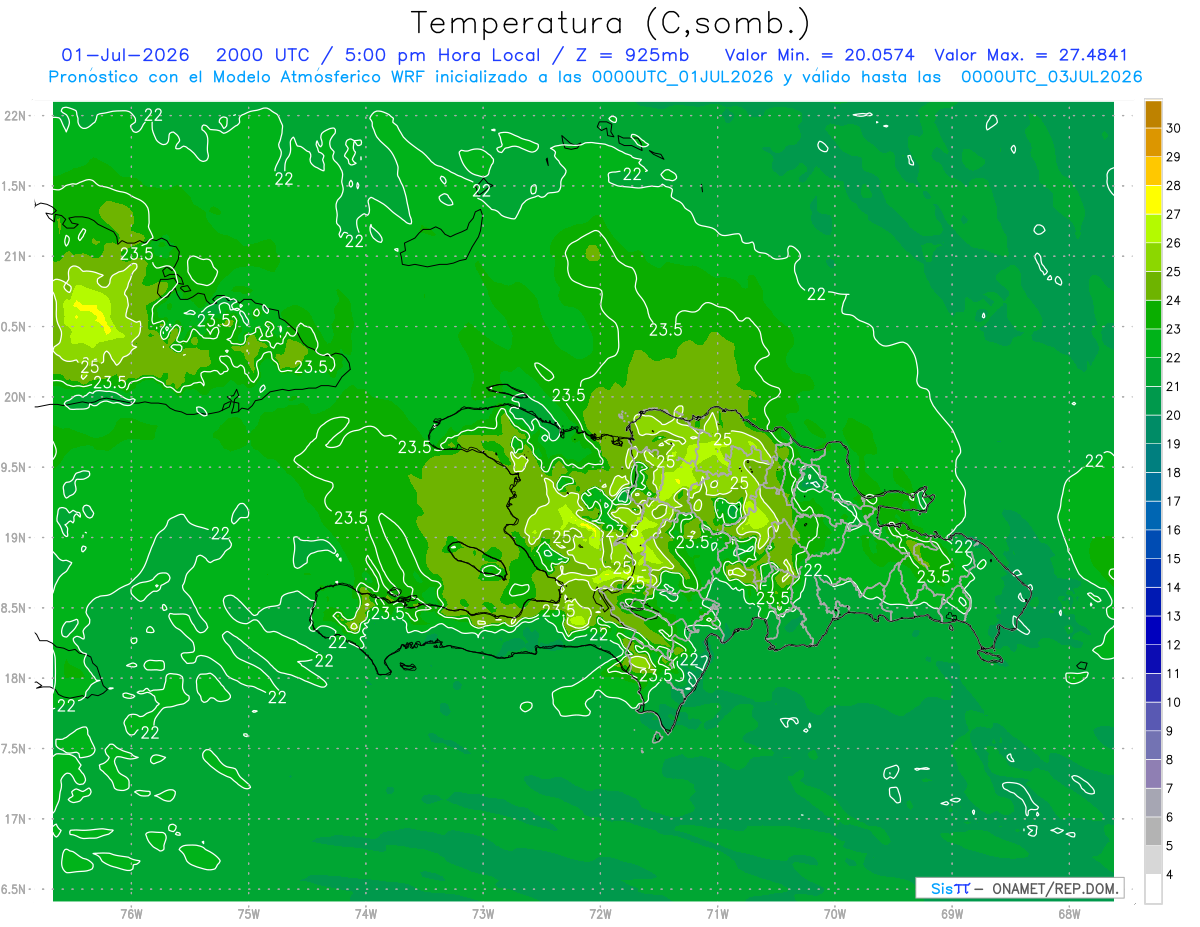Image resolution: width=1200 pixels, height=927 pixels.
Task: Click the '76W' longitude axis label
Action: click(x=131, y=913)
